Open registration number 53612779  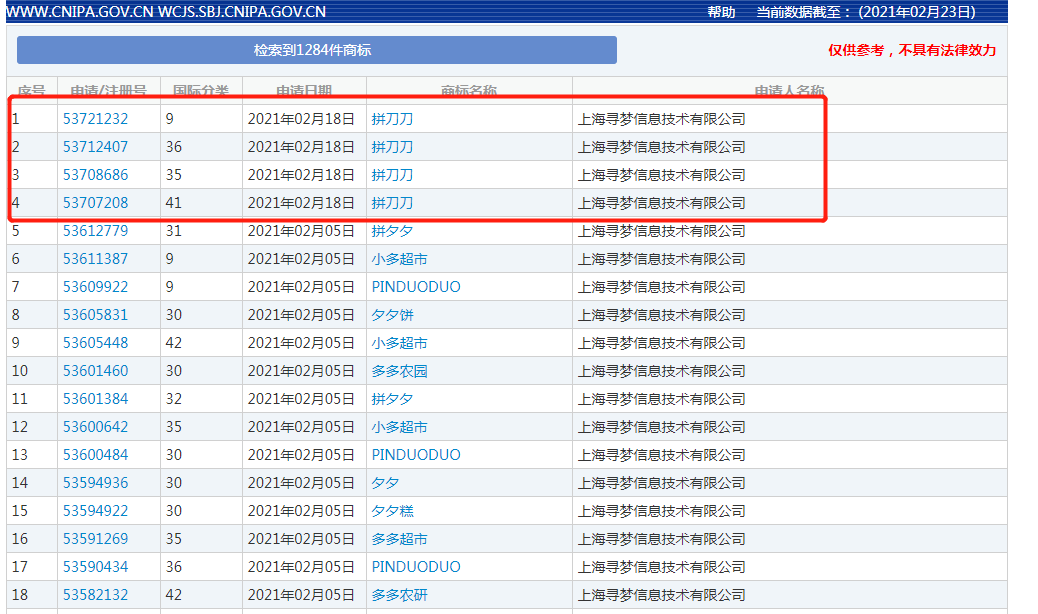pos(95,231)
